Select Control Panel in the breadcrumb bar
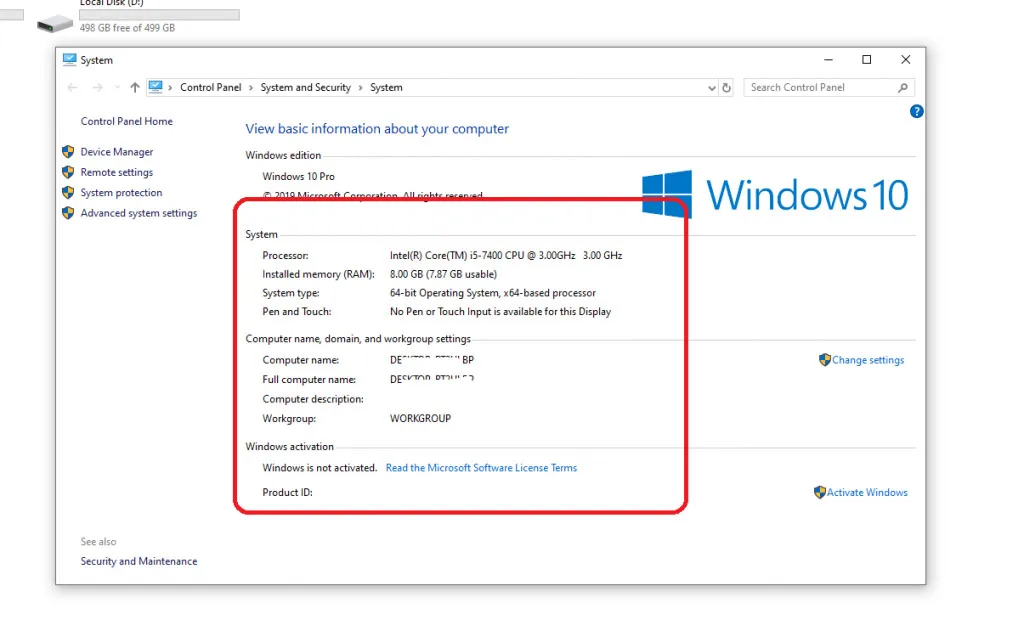1024x631 pixels. [211, 88]
